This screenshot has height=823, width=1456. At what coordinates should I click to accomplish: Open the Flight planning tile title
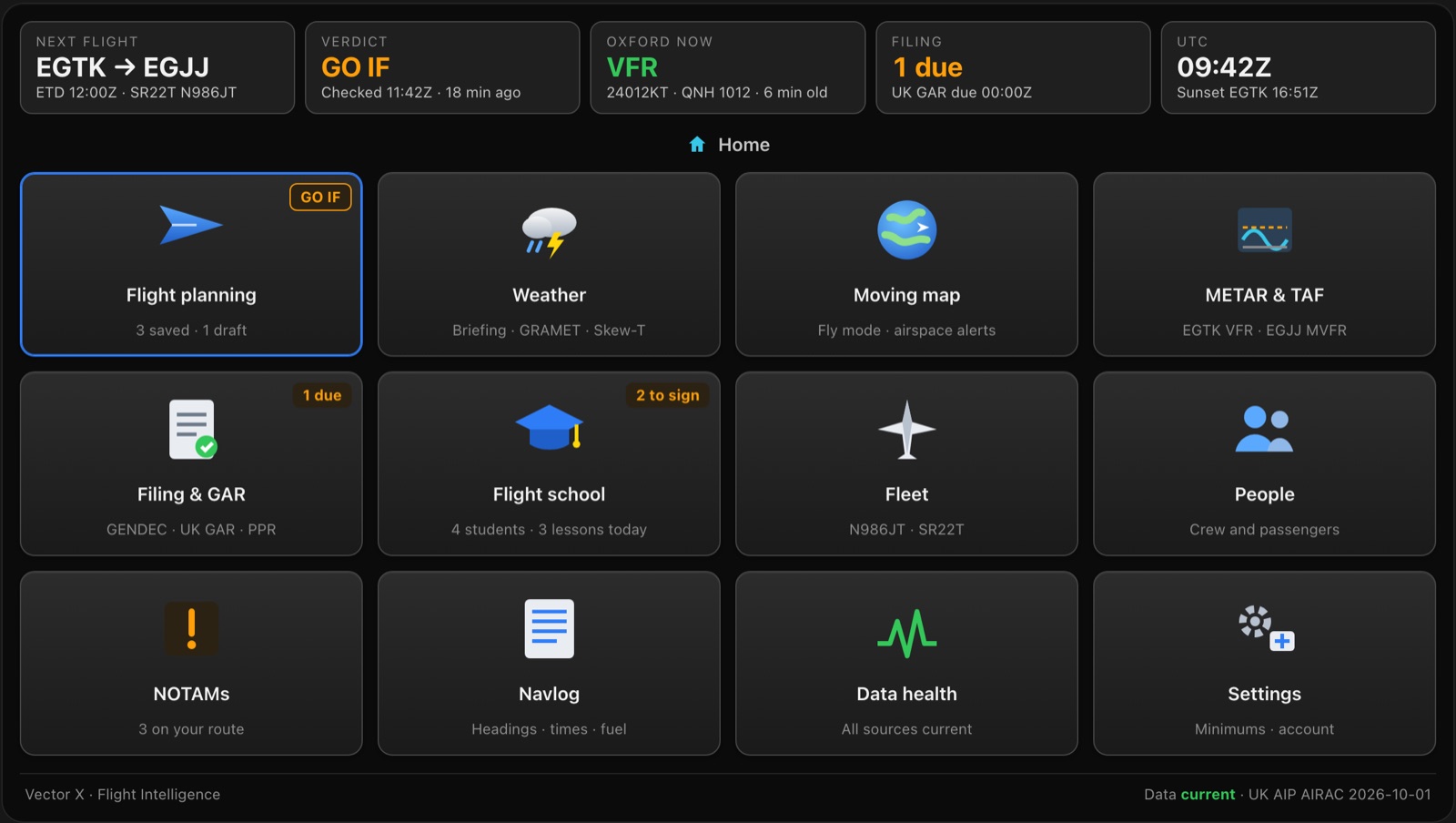pos(191,295)
